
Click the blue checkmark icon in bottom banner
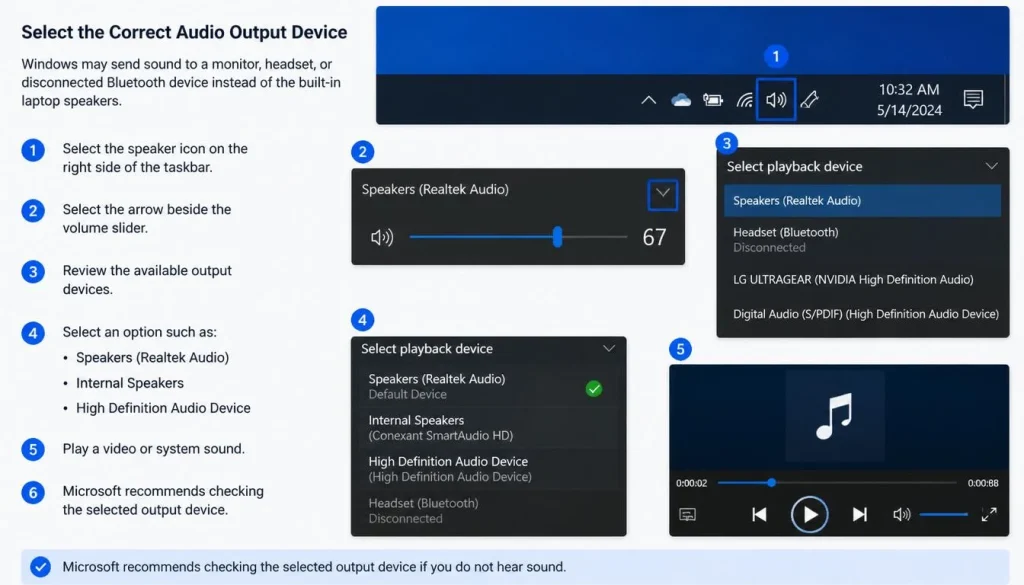pyautogui.click(x=40, y=566)
